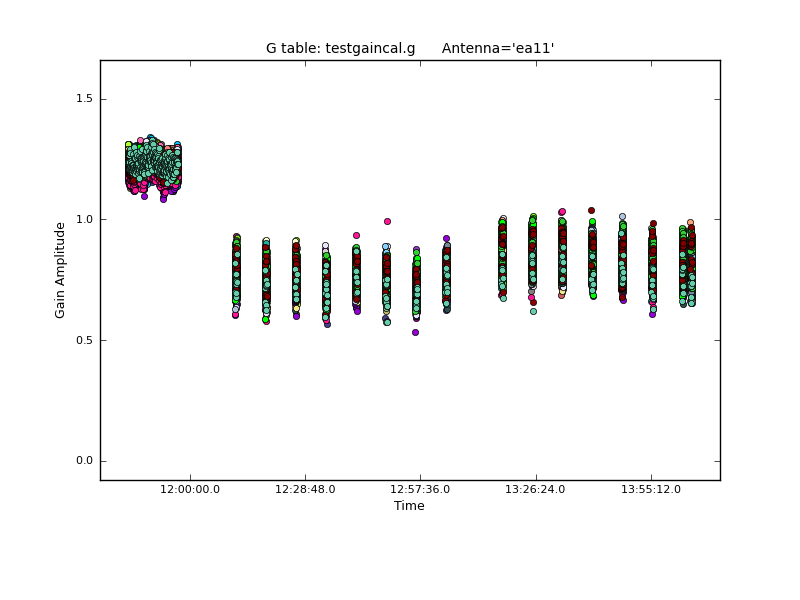Pick the isolated pink outlier point near amplitude 1.0
This screenshot has height=600, width=800.
coord(387,221)
